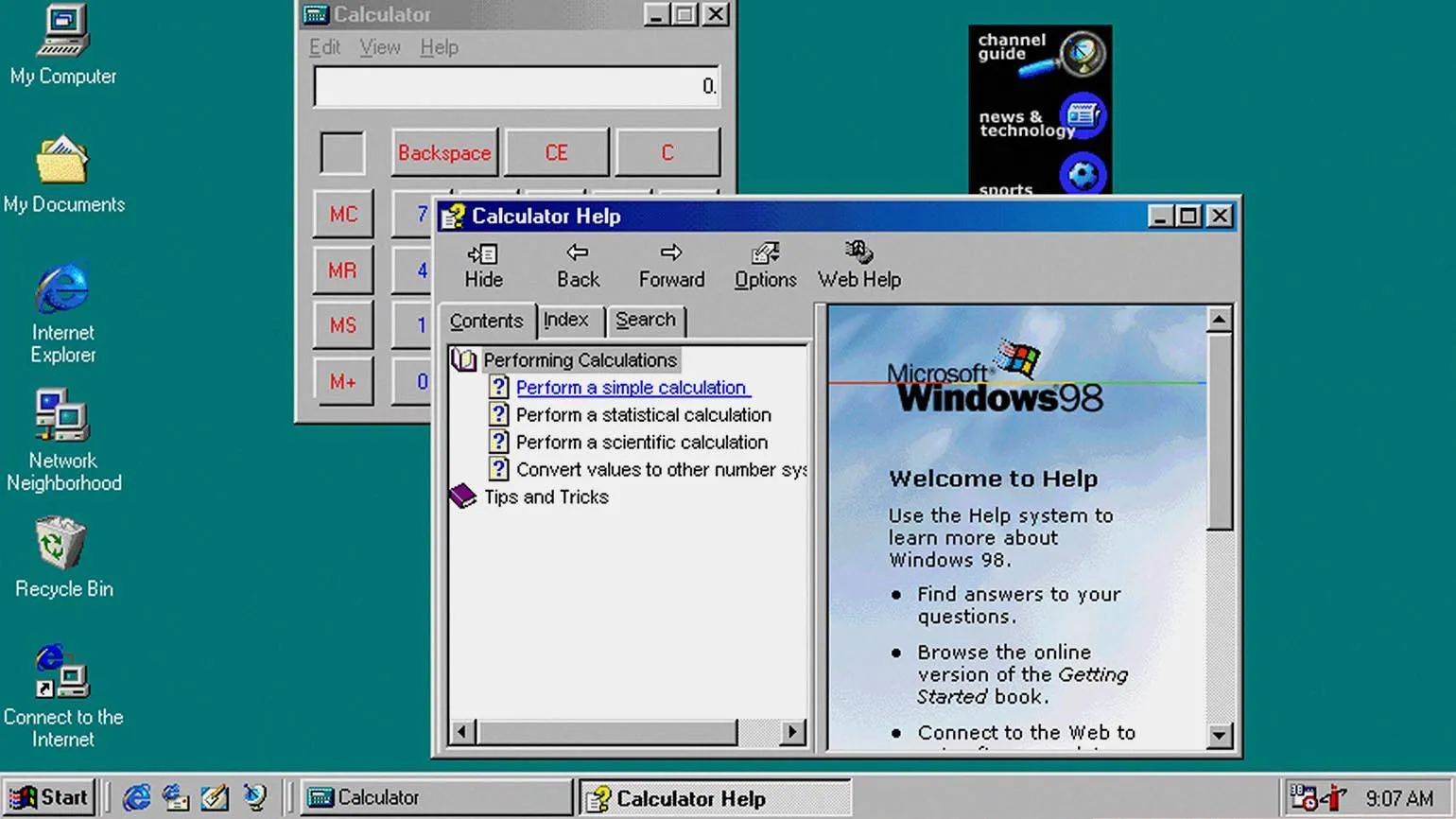Open the "Perform a simple calculation" topic link

(631, 388)
